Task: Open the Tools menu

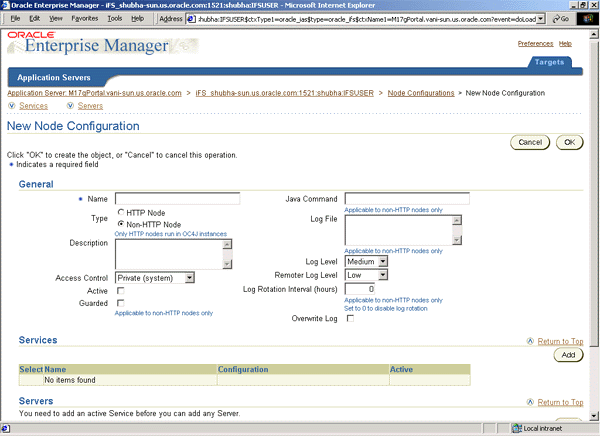Action: (x=114, y=18)
